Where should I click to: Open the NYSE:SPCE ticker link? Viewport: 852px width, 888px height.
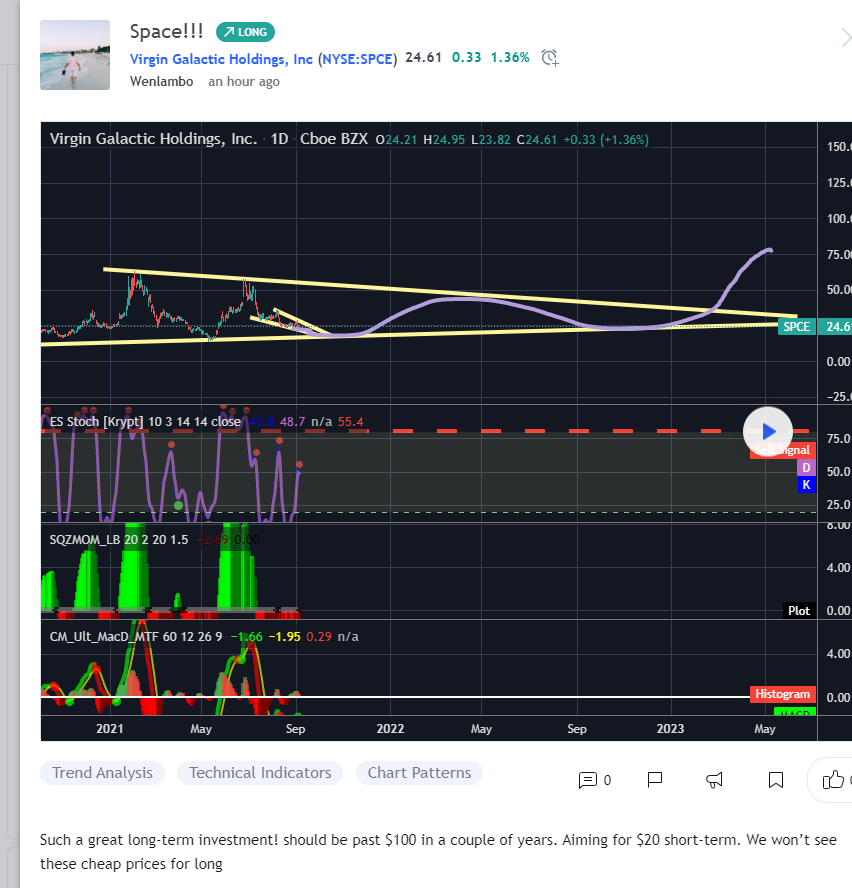click(x=357, y=59)
